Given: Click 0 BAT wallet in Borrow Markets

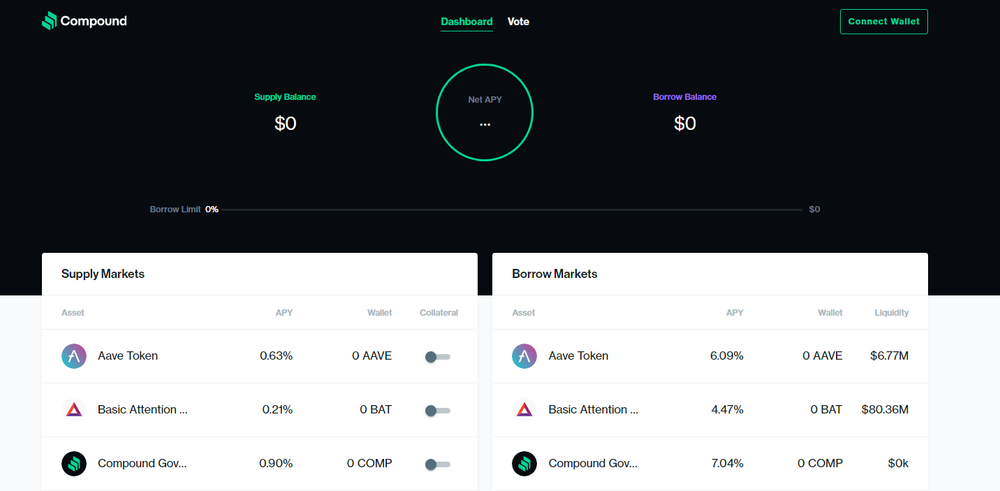Looking at the screenshot, I should click(827, 409).
